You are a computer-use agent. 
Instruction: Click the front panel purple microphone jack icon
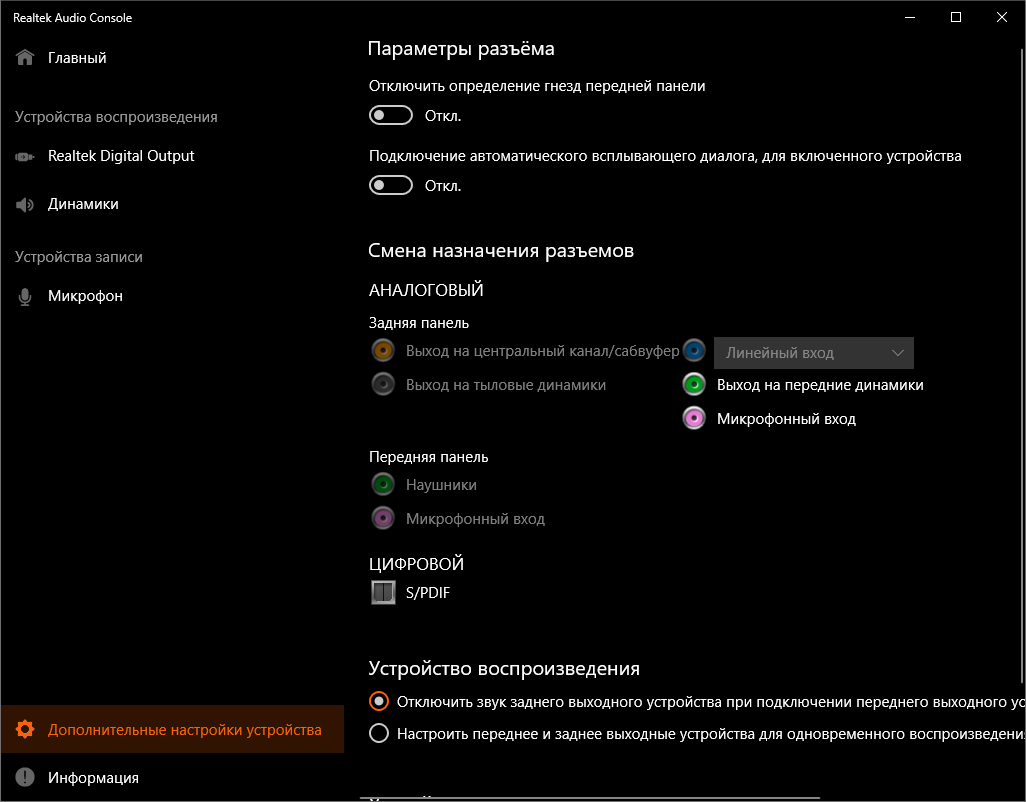382,518
